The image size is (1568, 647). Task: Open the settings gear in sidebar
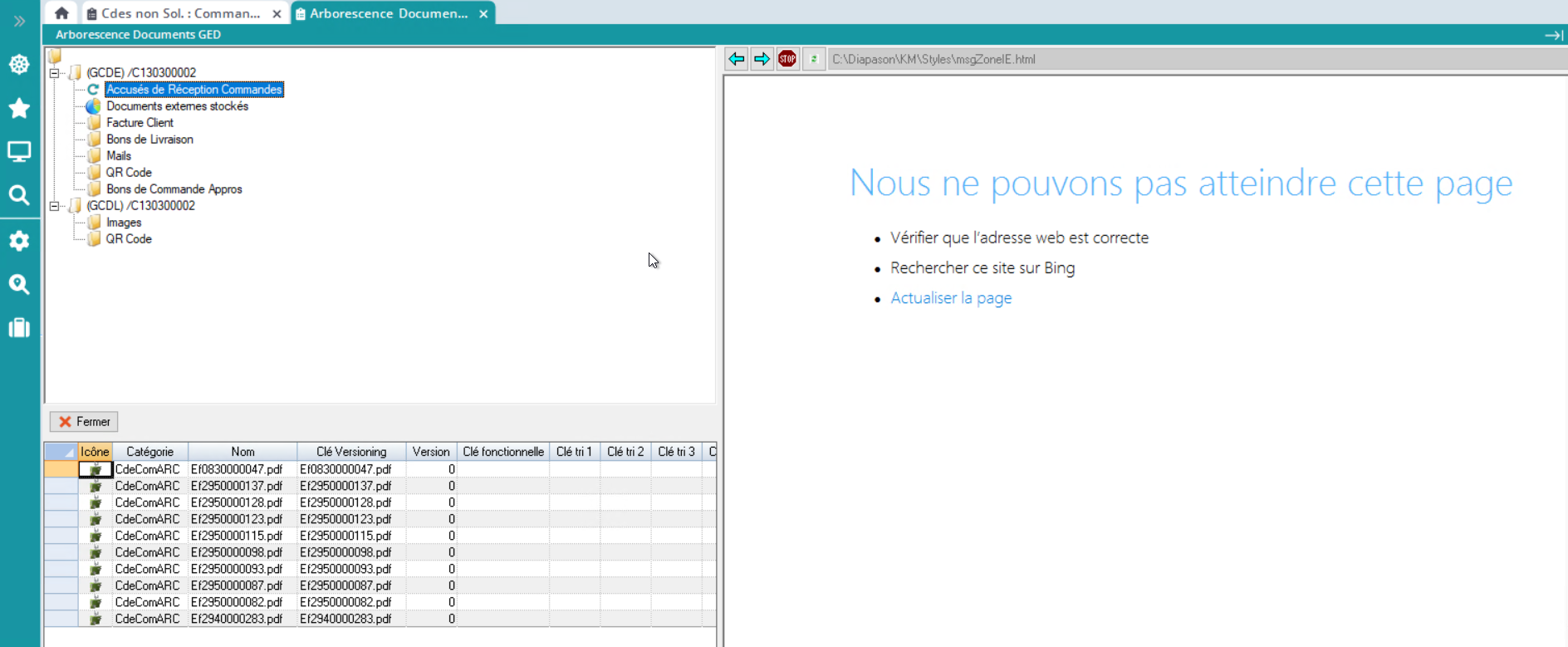(x=19, y=241)
